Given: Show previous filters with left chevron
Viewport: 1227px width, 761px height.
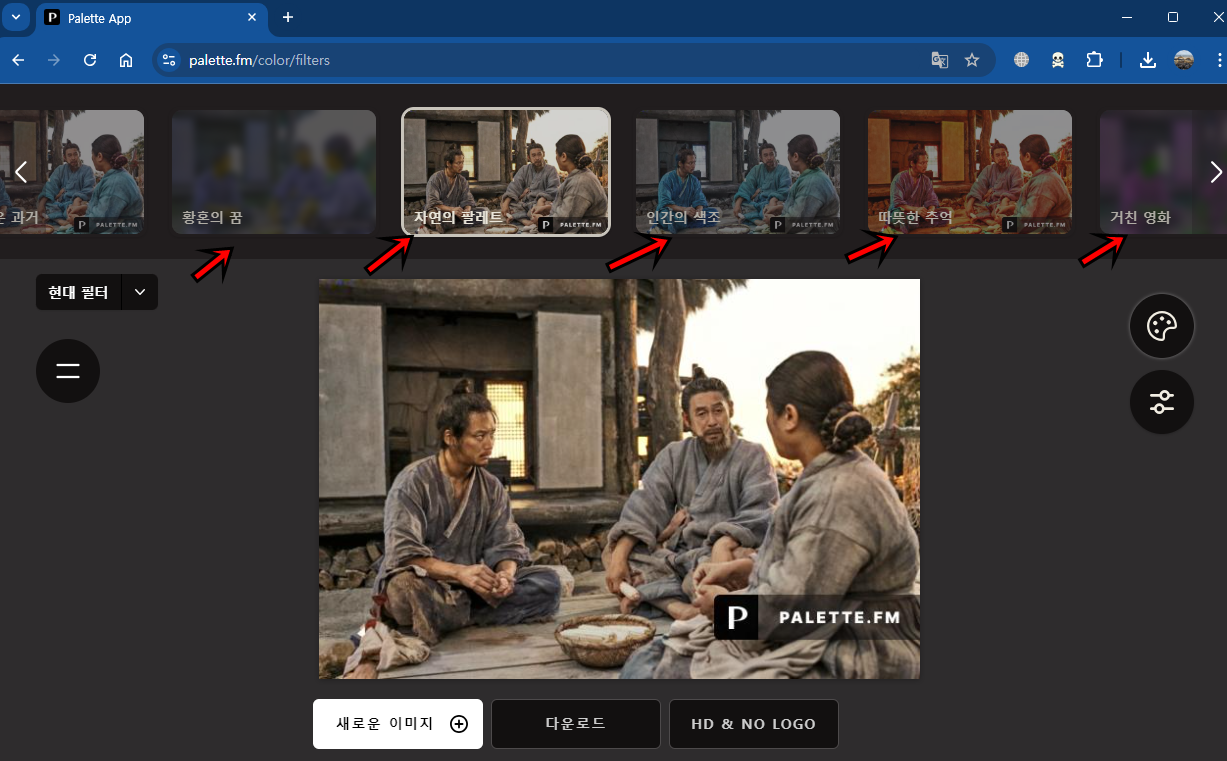Looking at the screenshot, I should pyautogui.click(x=20, y=172).
